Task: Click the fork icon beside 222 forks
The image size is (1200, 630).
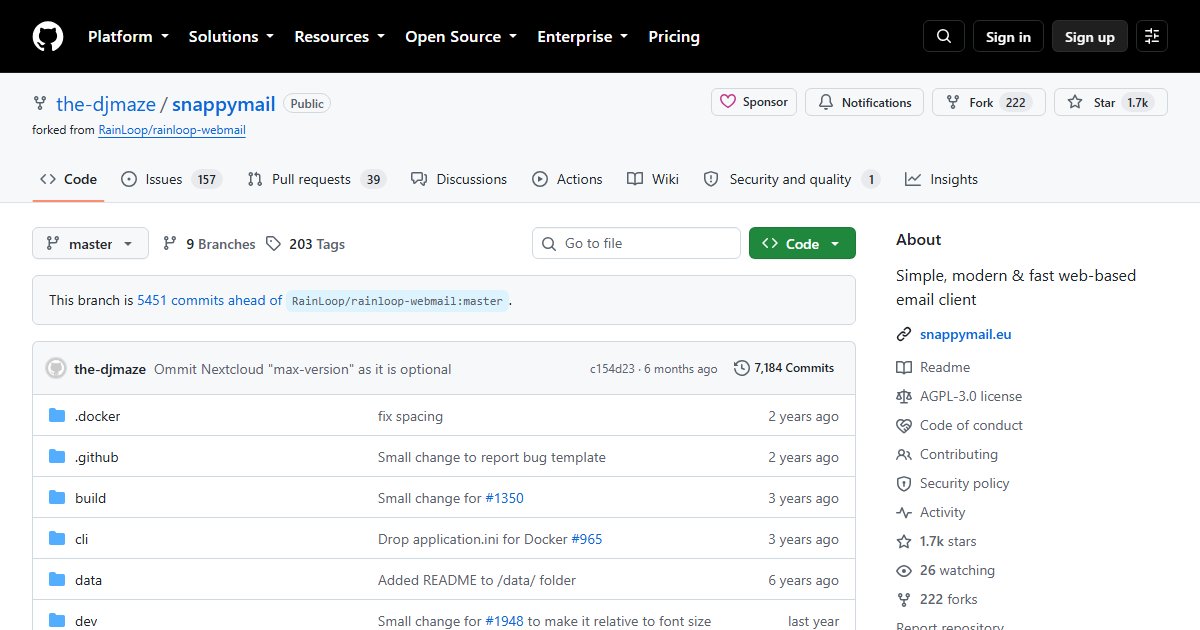Action: [904, 599]
